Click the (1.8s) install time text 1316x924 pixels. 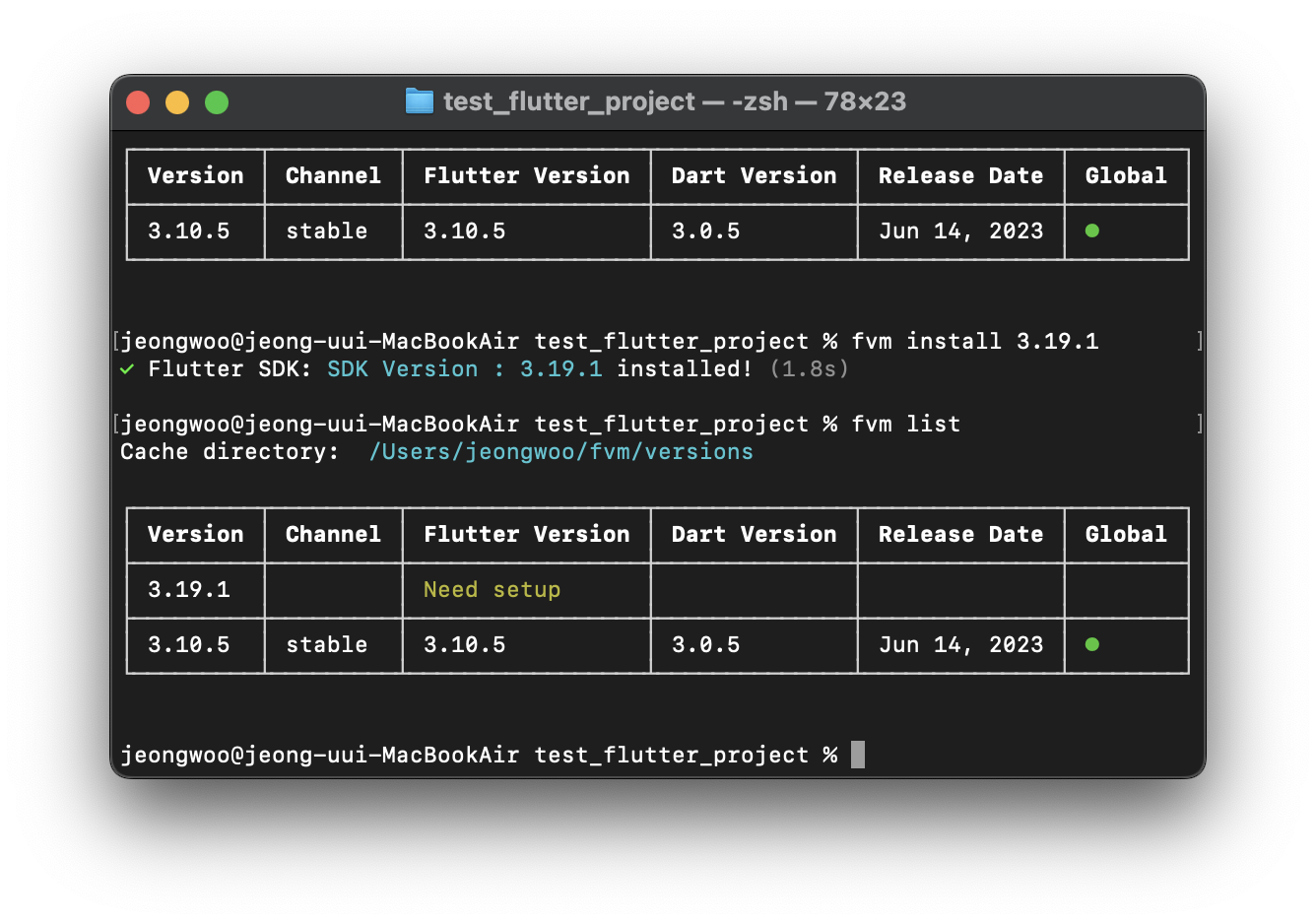pyautogui.click(x=810, y=369)
